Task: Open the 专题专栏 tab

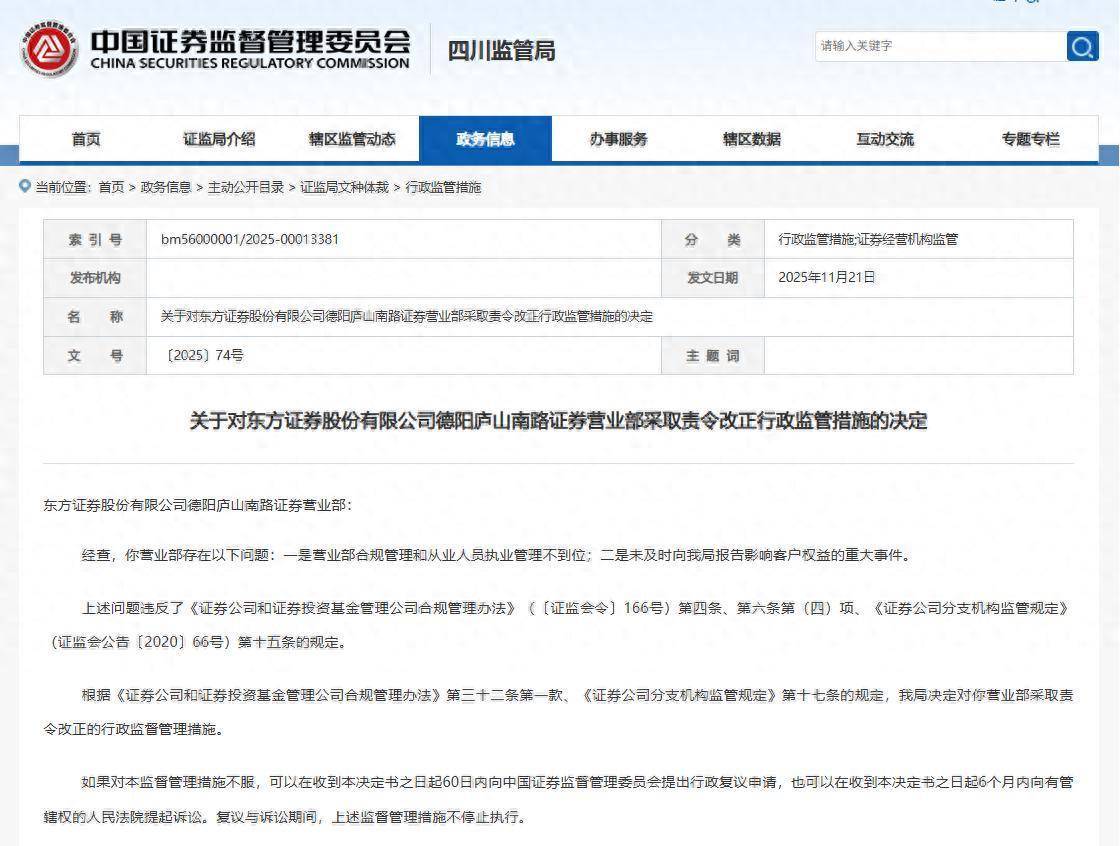Action: pos(1030,139)
